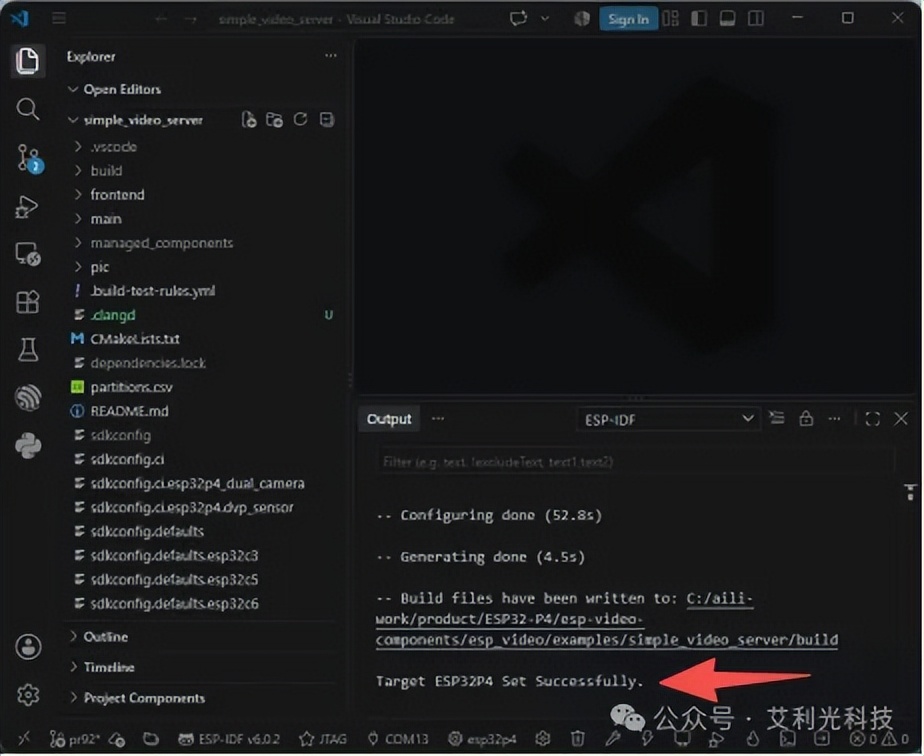
Task: Create a new folder in simple_video_server
Action: 275,120
